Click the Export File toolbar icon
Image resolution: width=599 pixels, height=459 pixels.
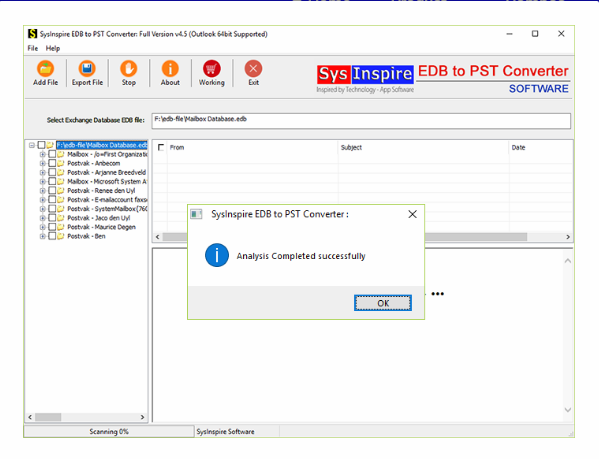coord(87,69)
